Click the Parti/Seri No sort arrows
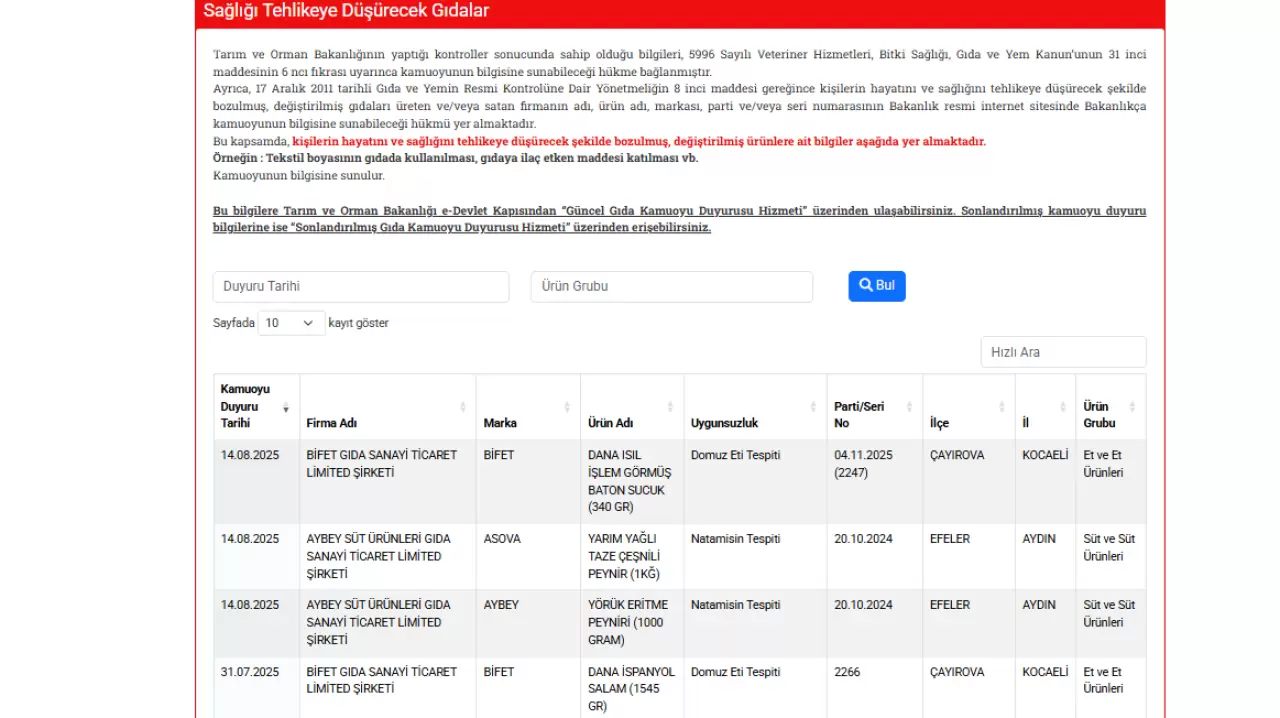This screenshot has width=1280, height=718. (909, 407)
